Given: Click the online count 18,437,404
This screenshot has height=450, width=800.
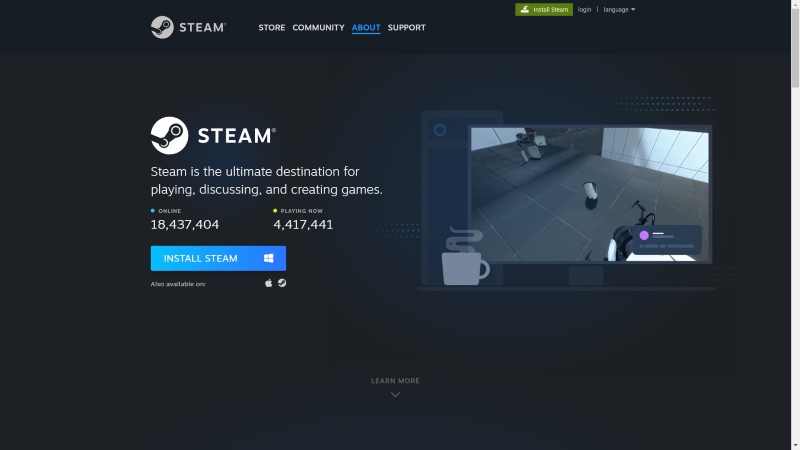Looking at the screenshot, I should tap(185, 224).
